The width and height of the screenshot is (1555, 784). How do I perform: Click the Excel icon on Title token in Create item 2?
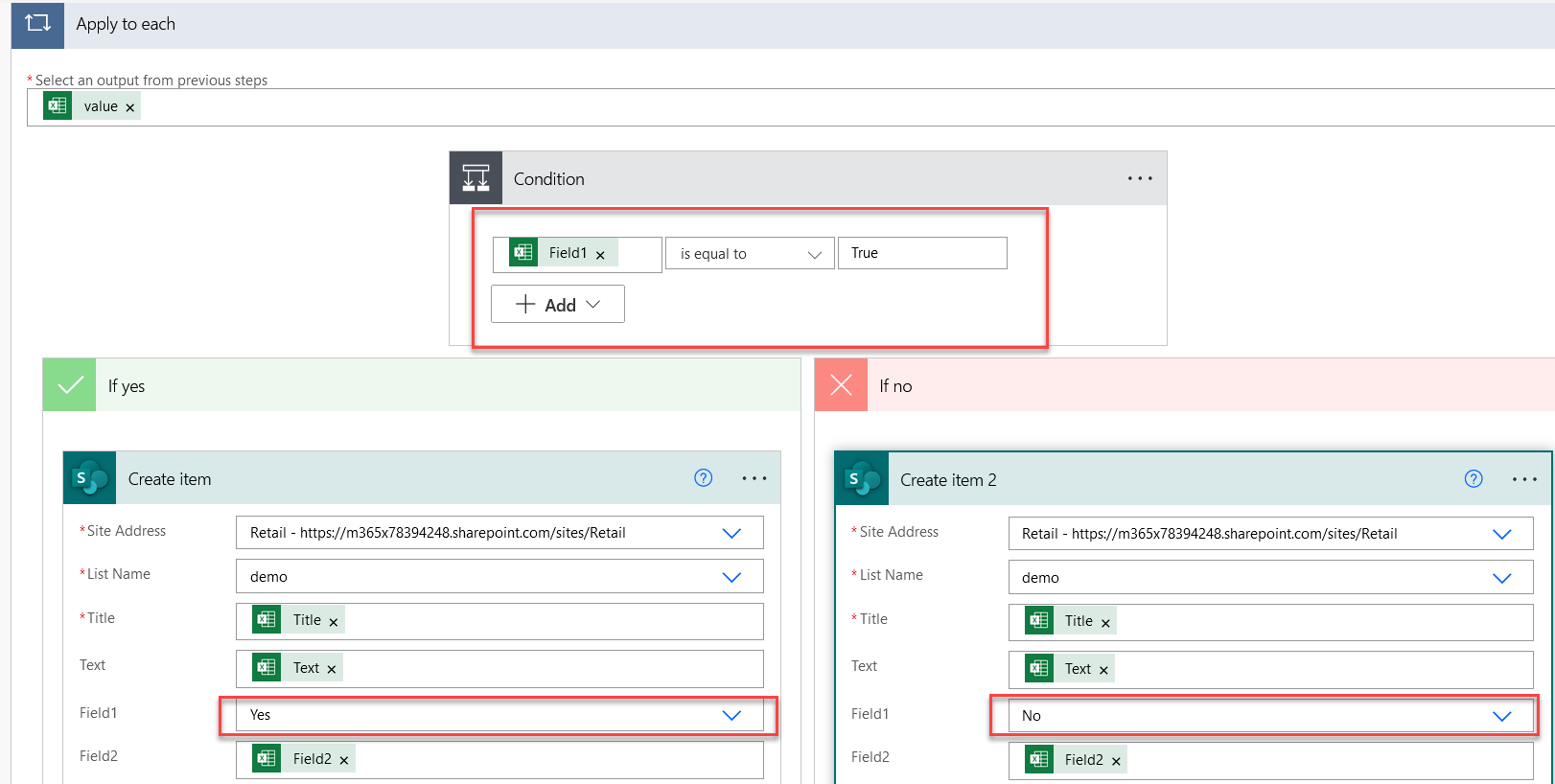[x=1038, y=620]
